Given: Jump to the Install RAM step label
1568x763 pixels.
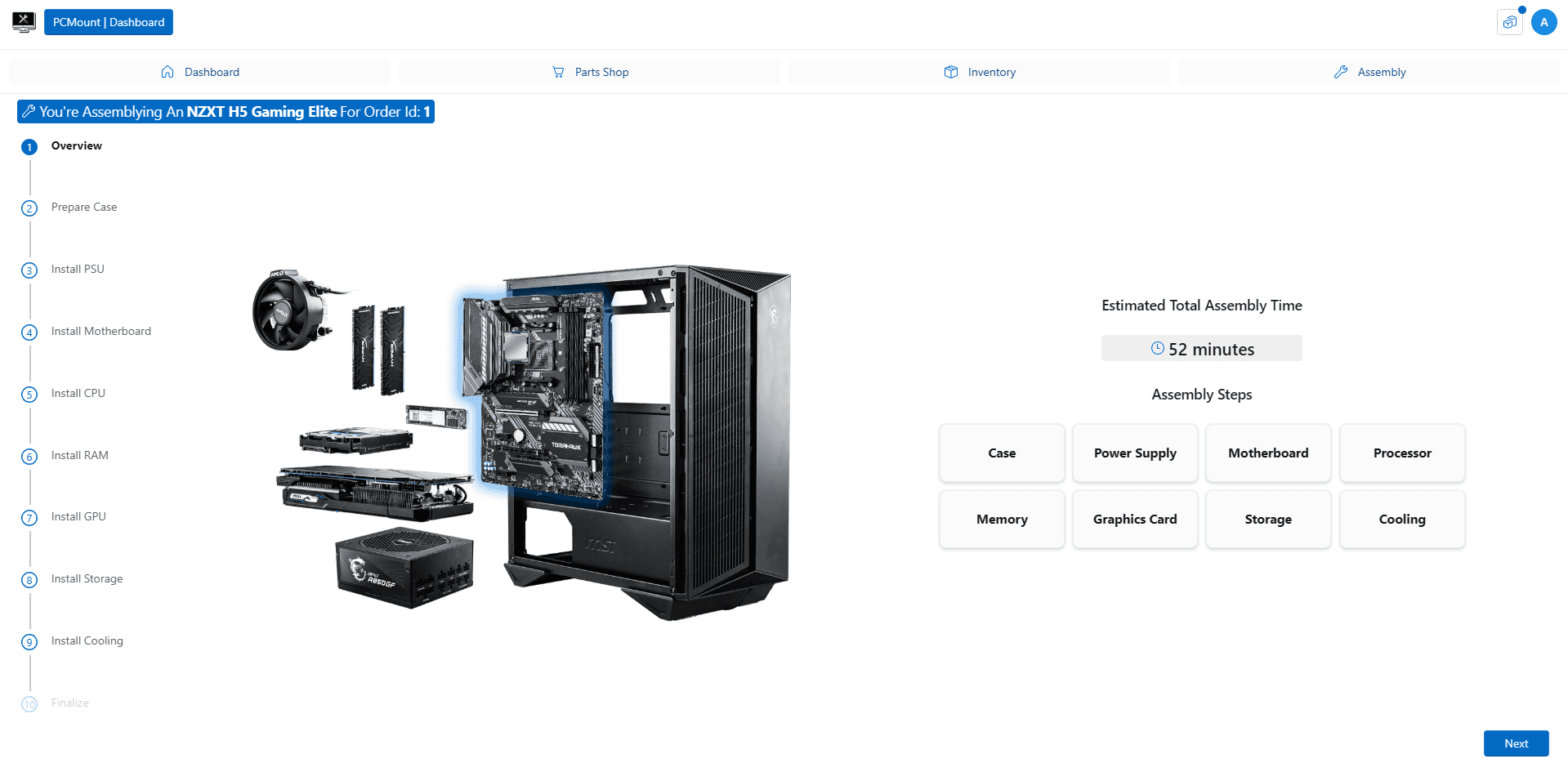Looking at the screenshot, I should [80, 455].
